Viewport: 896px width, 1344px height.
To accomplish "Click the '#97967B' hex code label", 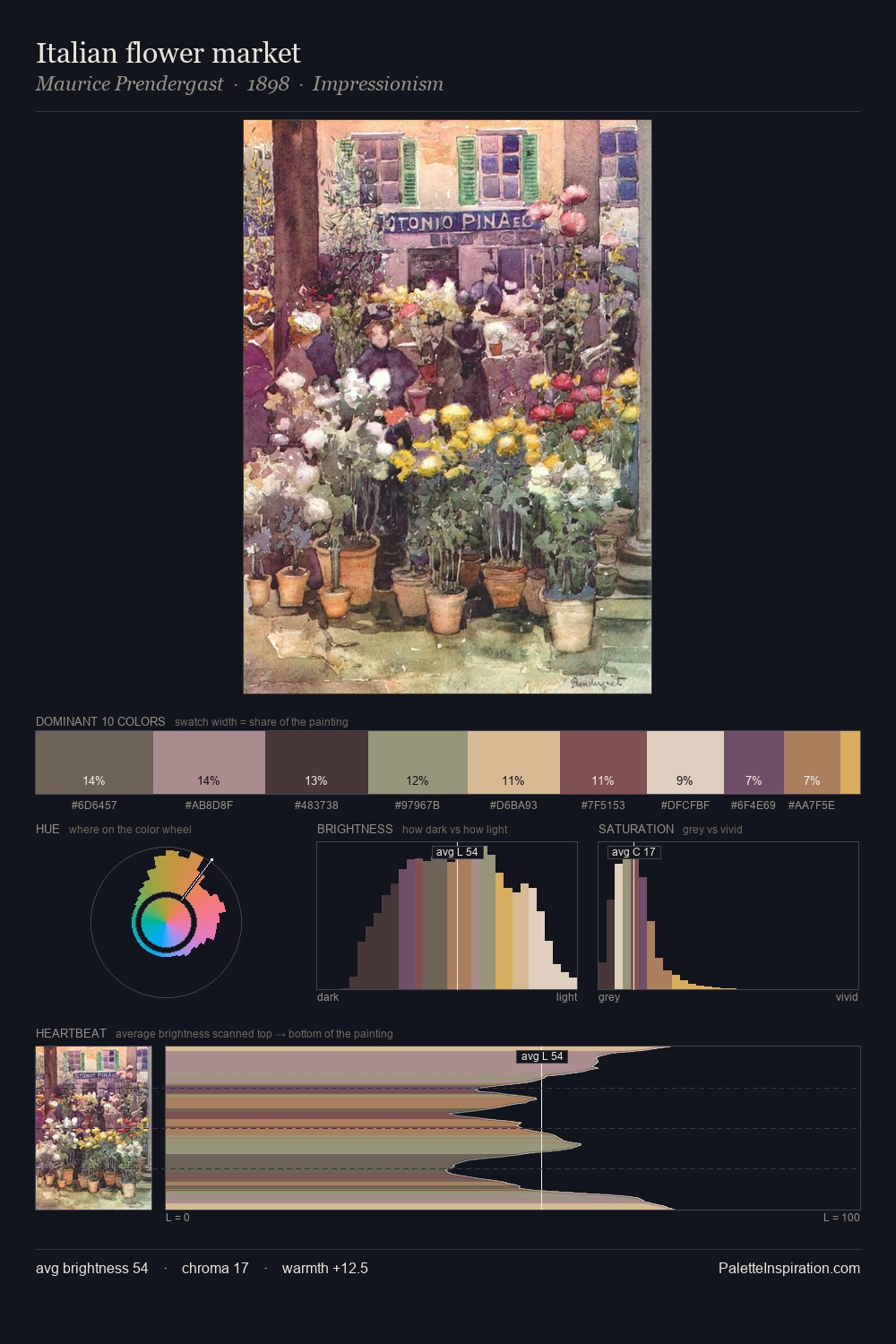I will (x=418, y=806).
